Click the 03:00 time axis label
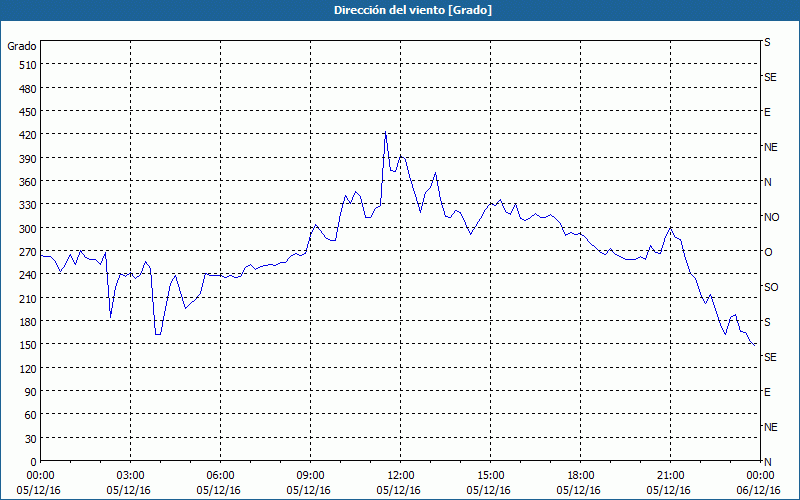Screen dimensions: 800x500 point(131,476)
